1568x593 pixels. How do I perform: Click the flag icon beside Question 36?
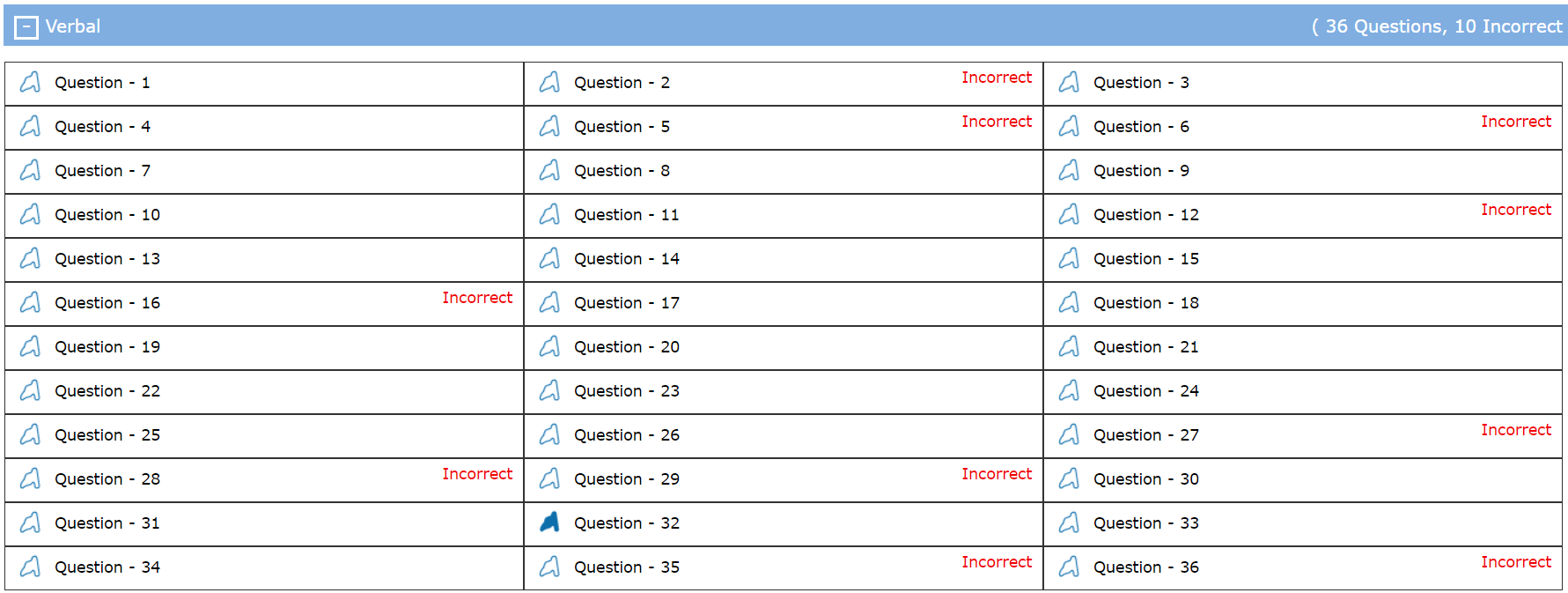(x=1070, y=567)
